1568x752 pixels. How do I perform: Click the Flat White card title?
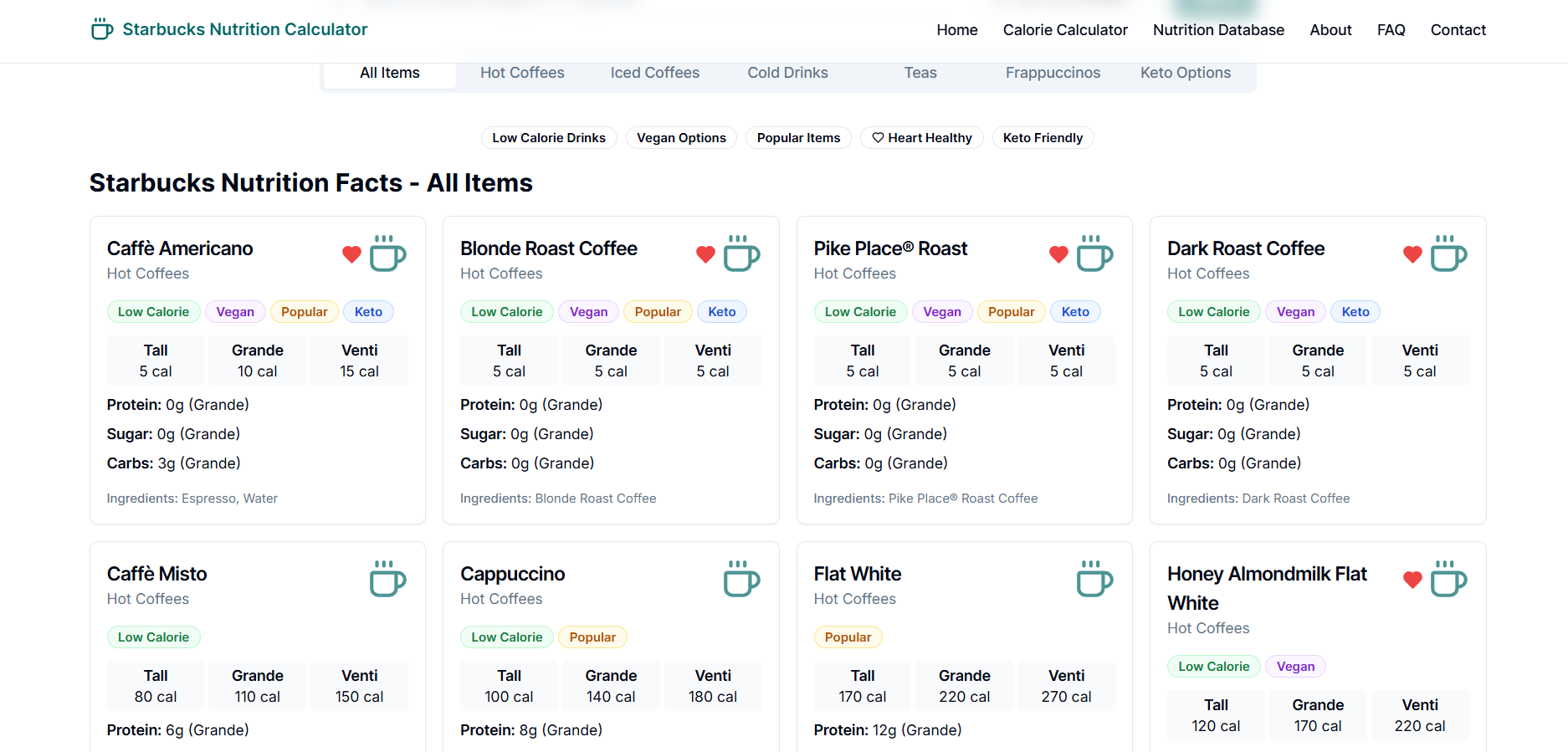pos(858,574)
